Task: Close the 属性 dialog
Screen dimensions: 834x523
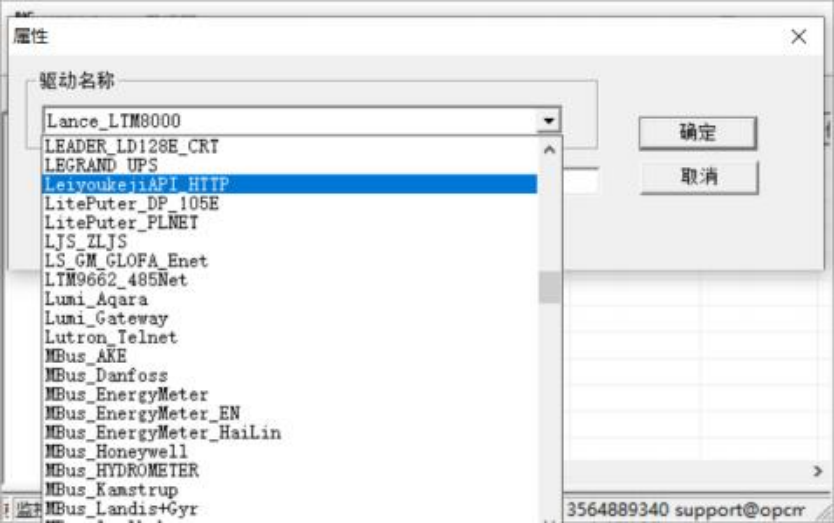Action: tap(798, 37)
